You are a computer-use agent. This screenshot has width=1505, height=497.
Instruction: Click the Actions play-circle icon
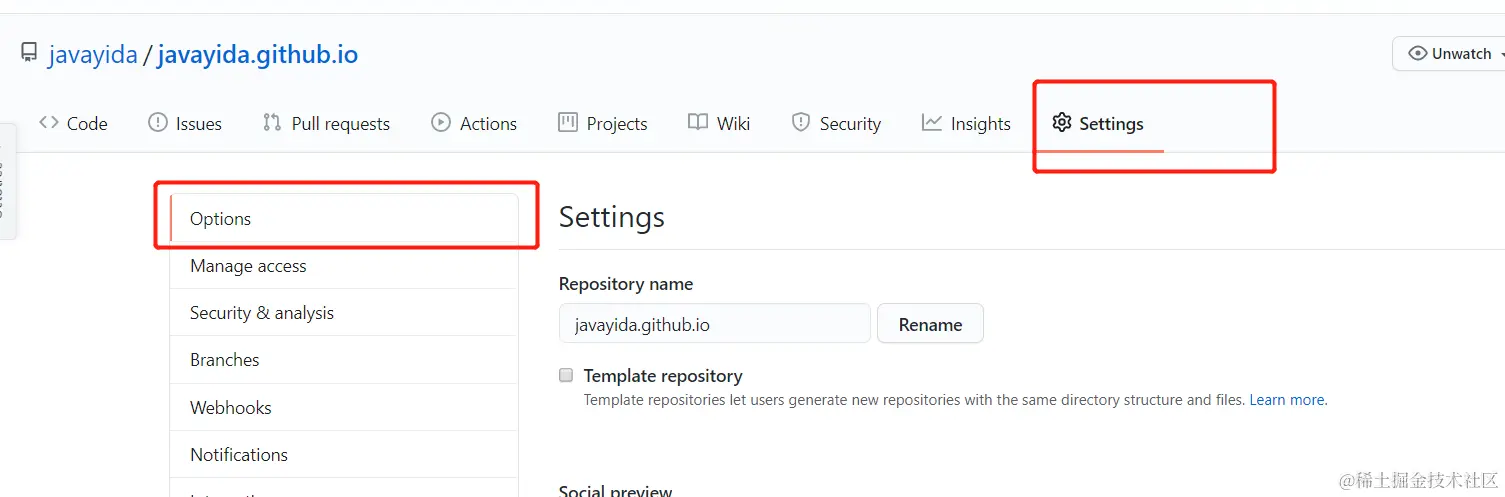click(x=441, y=123)
